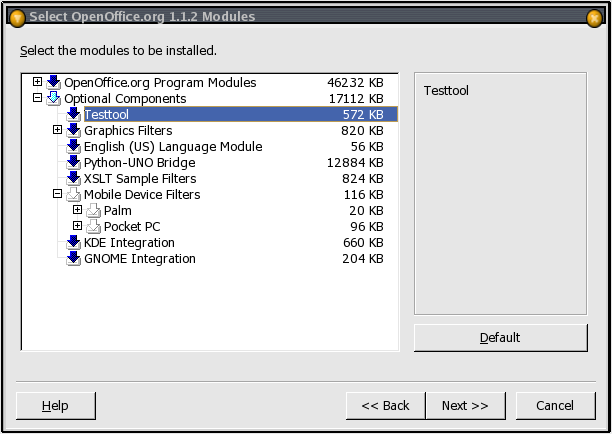Click the 17112 KB size value
Viewport: 612px width, 434px height.
pos(356,98)
